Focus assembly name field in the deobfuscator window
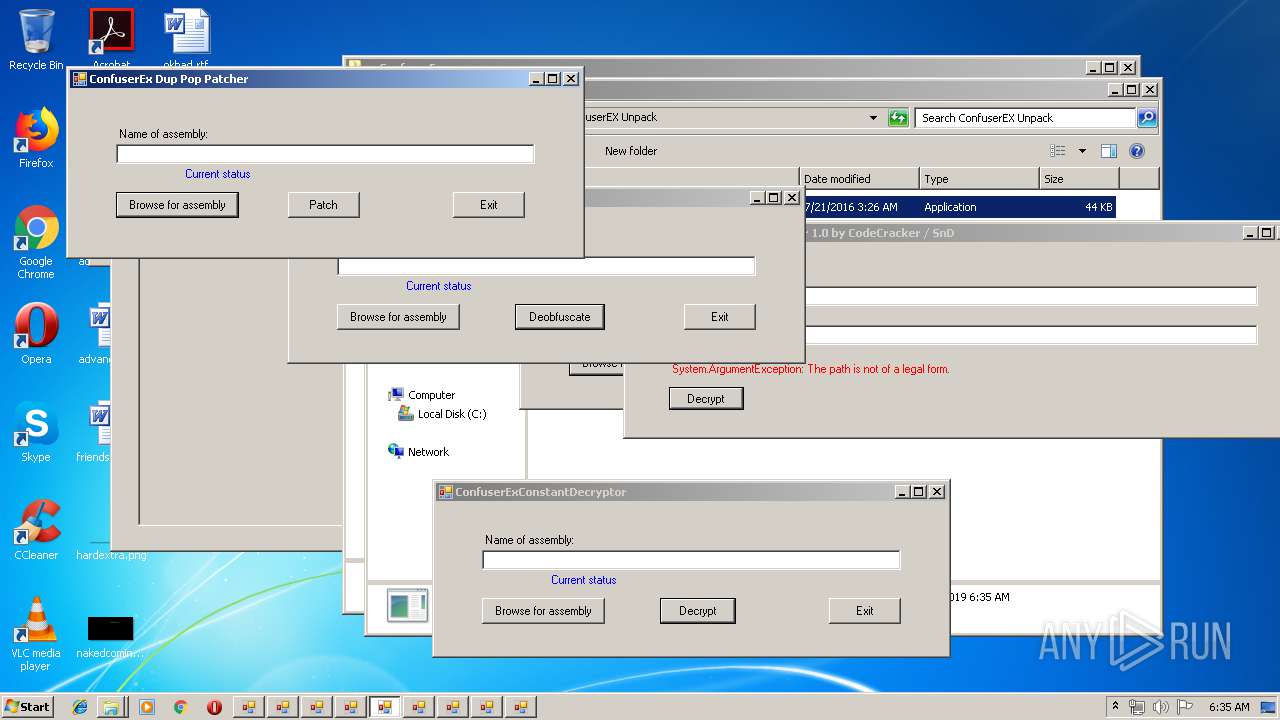Screen dimensions: 1280x720 (546, 266)
